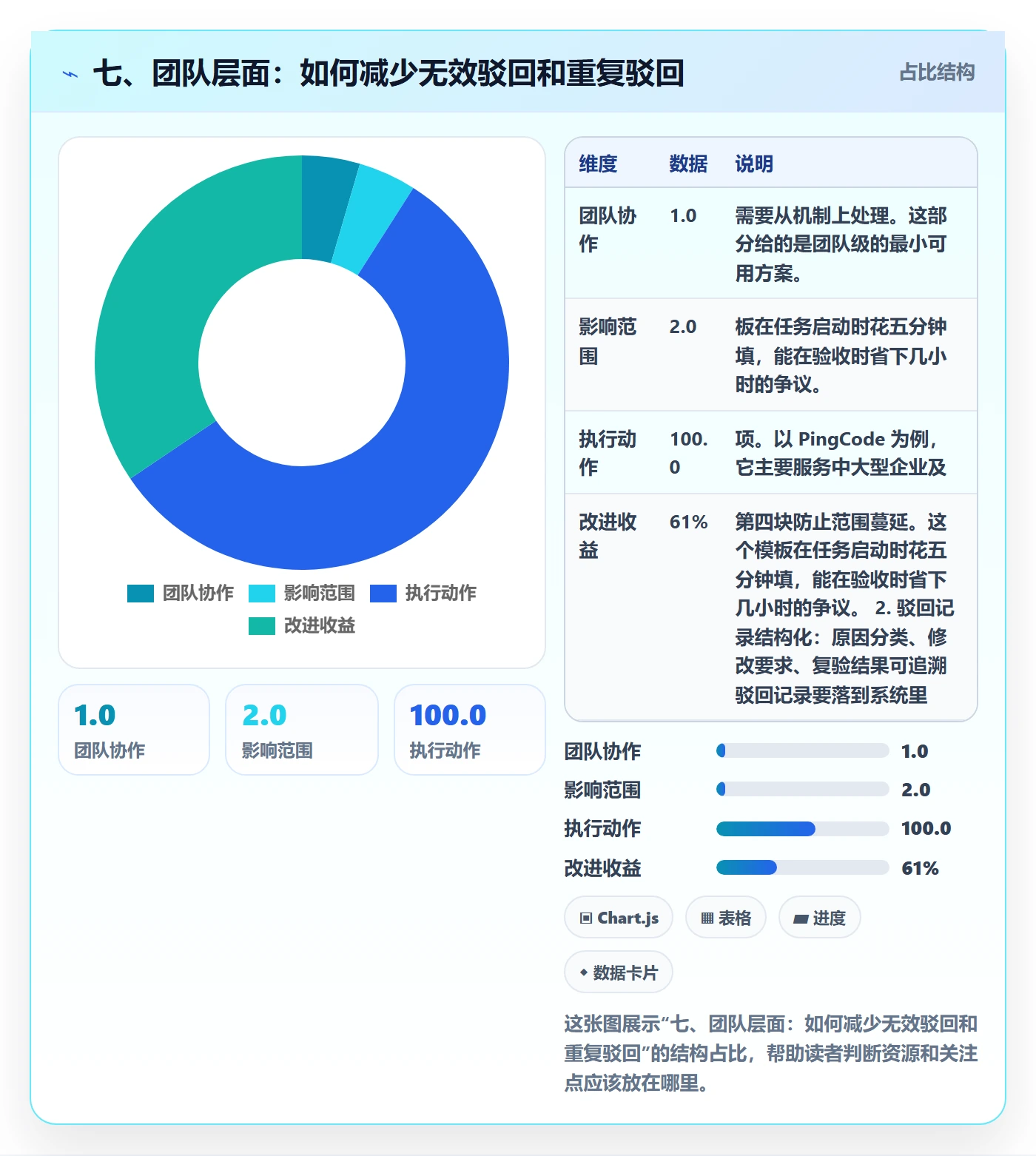
Task: Click the 维度 table column header
Action: pyautogui.click(x=598, y=164)
